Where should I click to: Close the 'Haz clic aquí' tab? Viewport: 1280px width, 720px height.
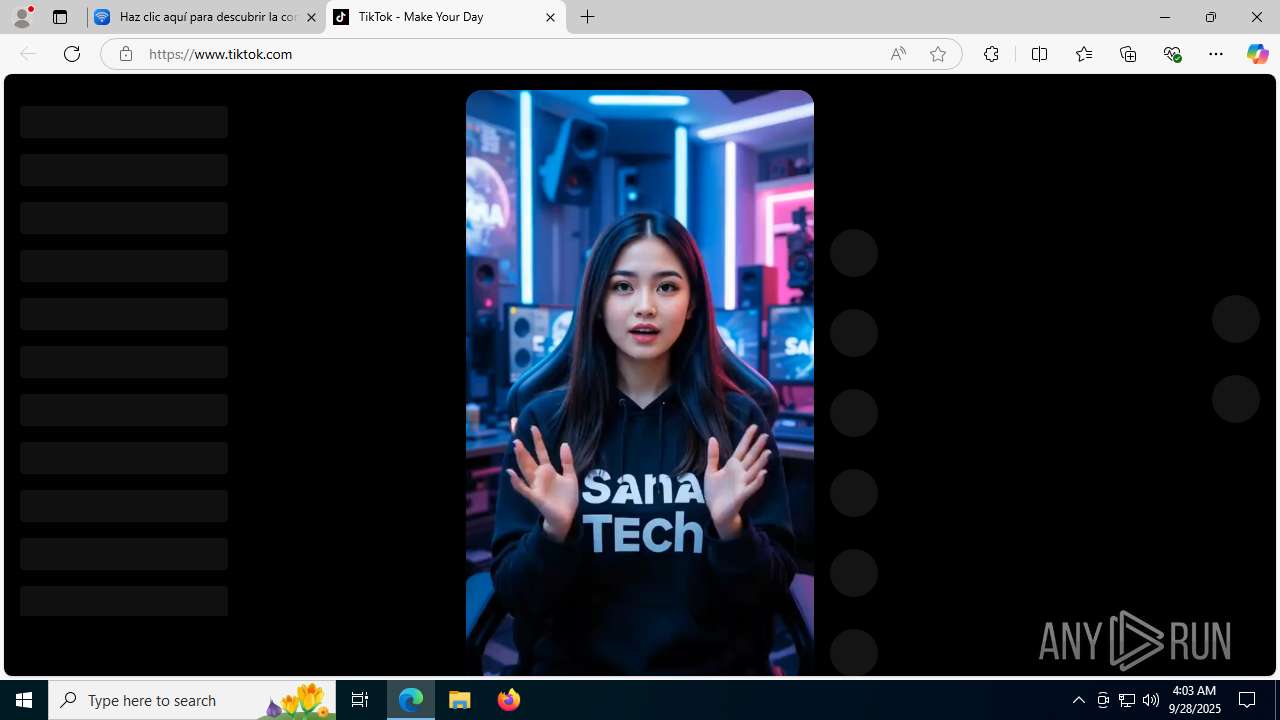(311, 17)
